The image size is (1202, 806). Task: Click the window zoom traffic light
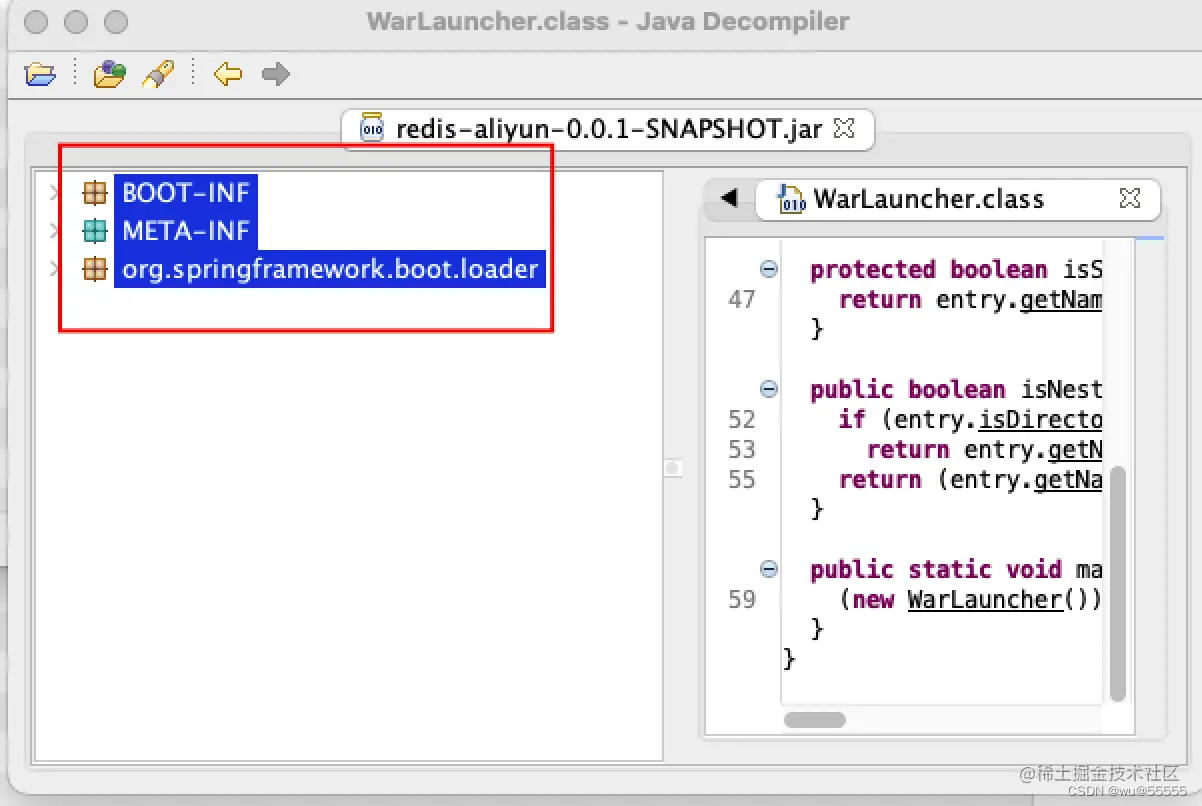click(x=116, y=21)
